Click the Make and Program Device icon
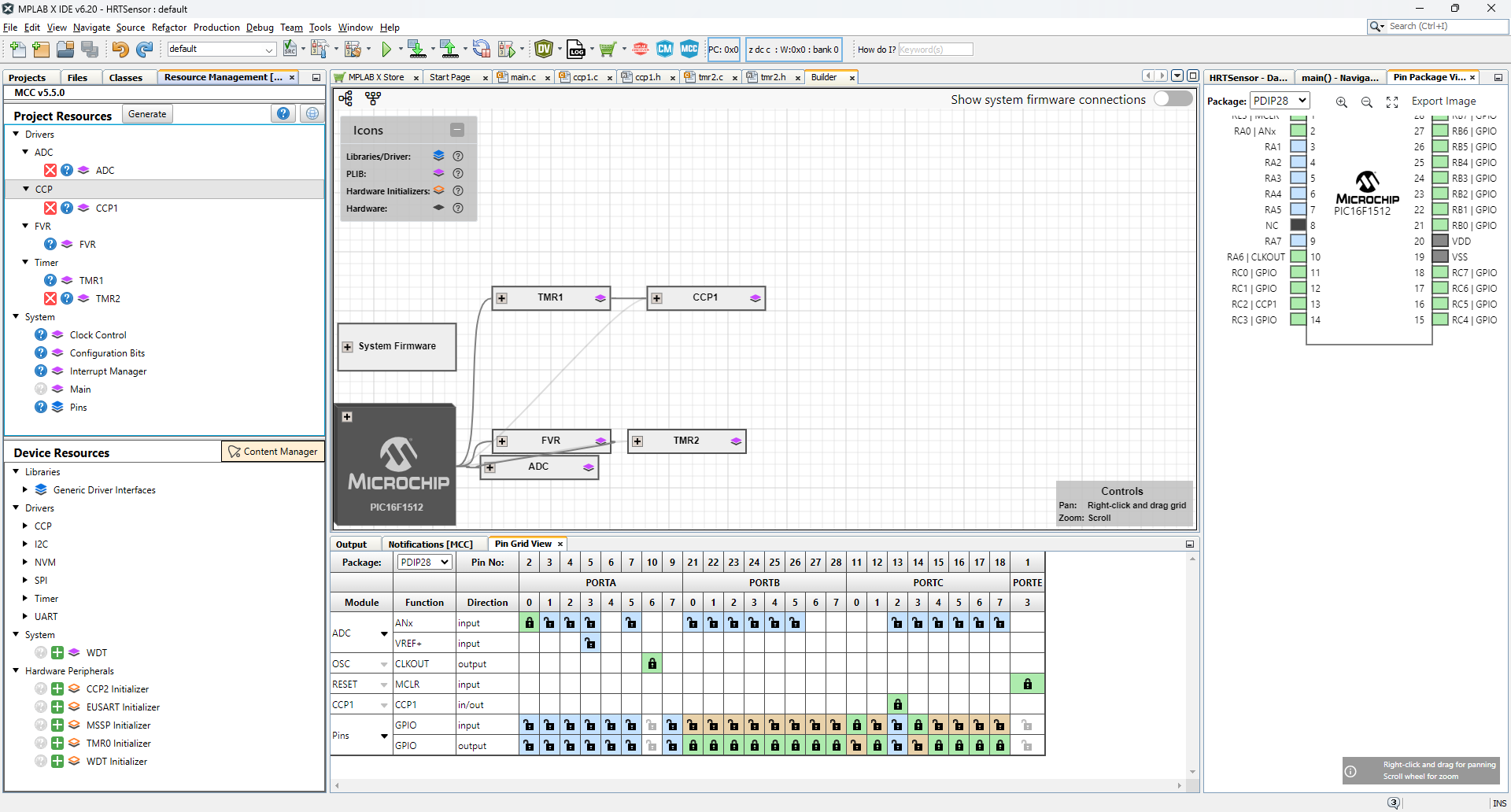This screenshot has width=1511, height=812. point(417,50)
